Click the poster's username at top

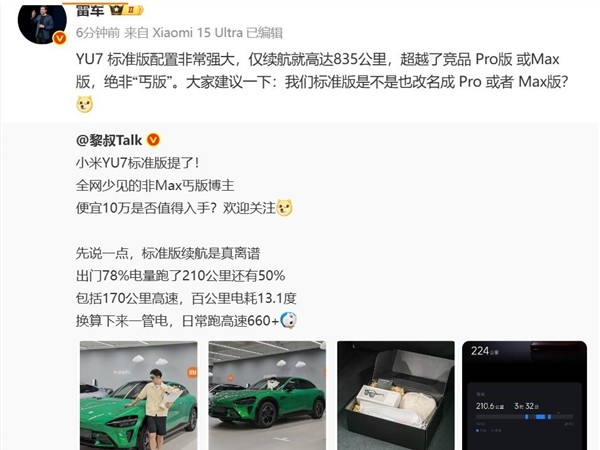pyautogui.click(x=90, y=10)
